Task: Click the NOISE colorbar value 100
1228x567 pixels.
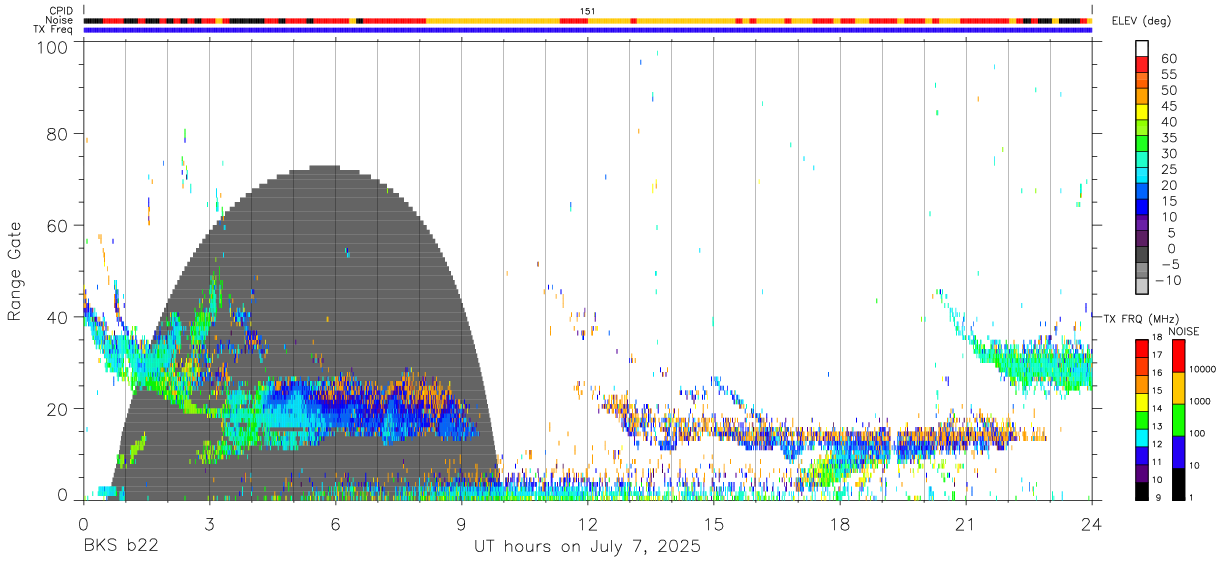Action: coord(1198,434)
